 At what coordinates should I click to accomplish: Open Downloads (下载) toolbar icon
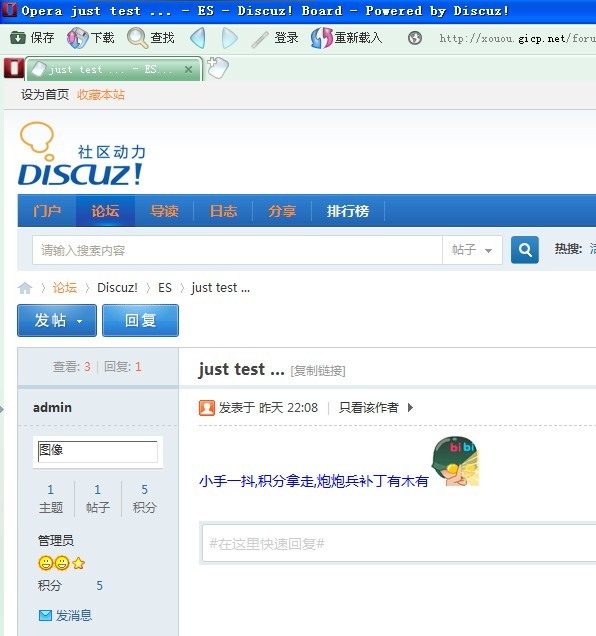77,38
